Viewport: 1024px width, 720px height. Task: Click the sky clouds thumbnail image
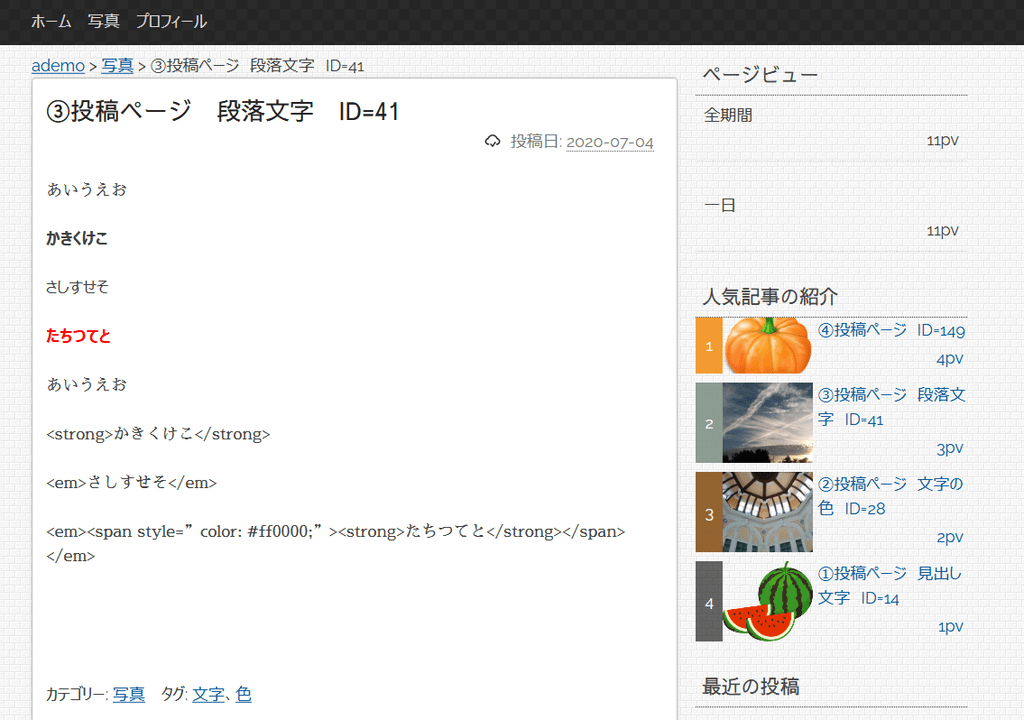[x=767, y=422]
